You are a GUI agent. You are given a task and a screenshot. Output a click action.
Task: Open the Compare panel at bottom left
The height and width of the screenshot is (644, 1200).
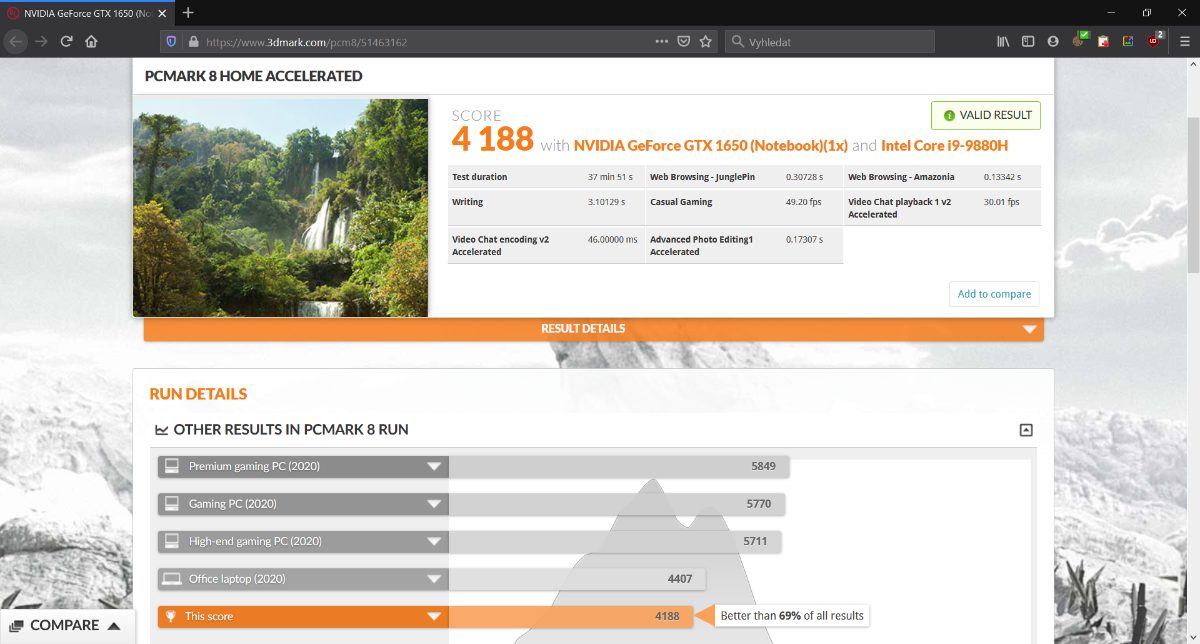66,626
